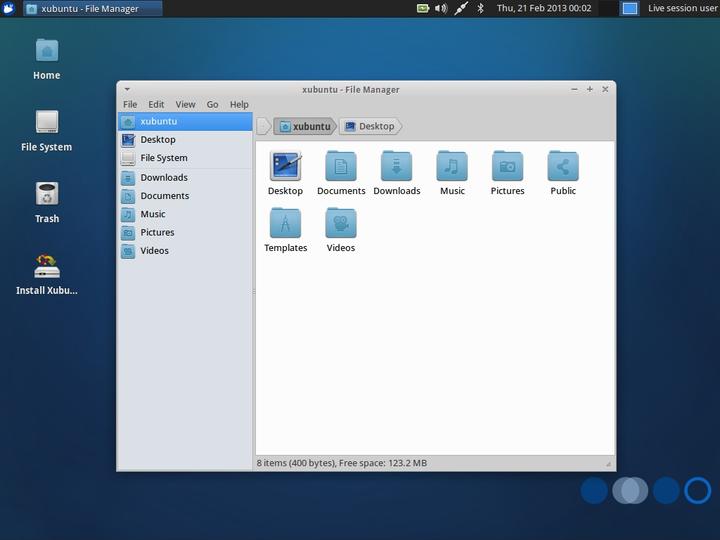Image resolution: width=720 pixels, height=540 pixels.
Task: Click the File System icon on the desktop
Action: tap(47, 122)
